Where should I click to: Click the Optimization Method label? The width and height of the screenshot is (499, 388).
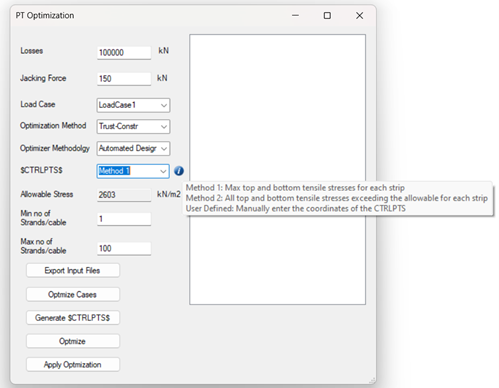click(x=53, y=126)
